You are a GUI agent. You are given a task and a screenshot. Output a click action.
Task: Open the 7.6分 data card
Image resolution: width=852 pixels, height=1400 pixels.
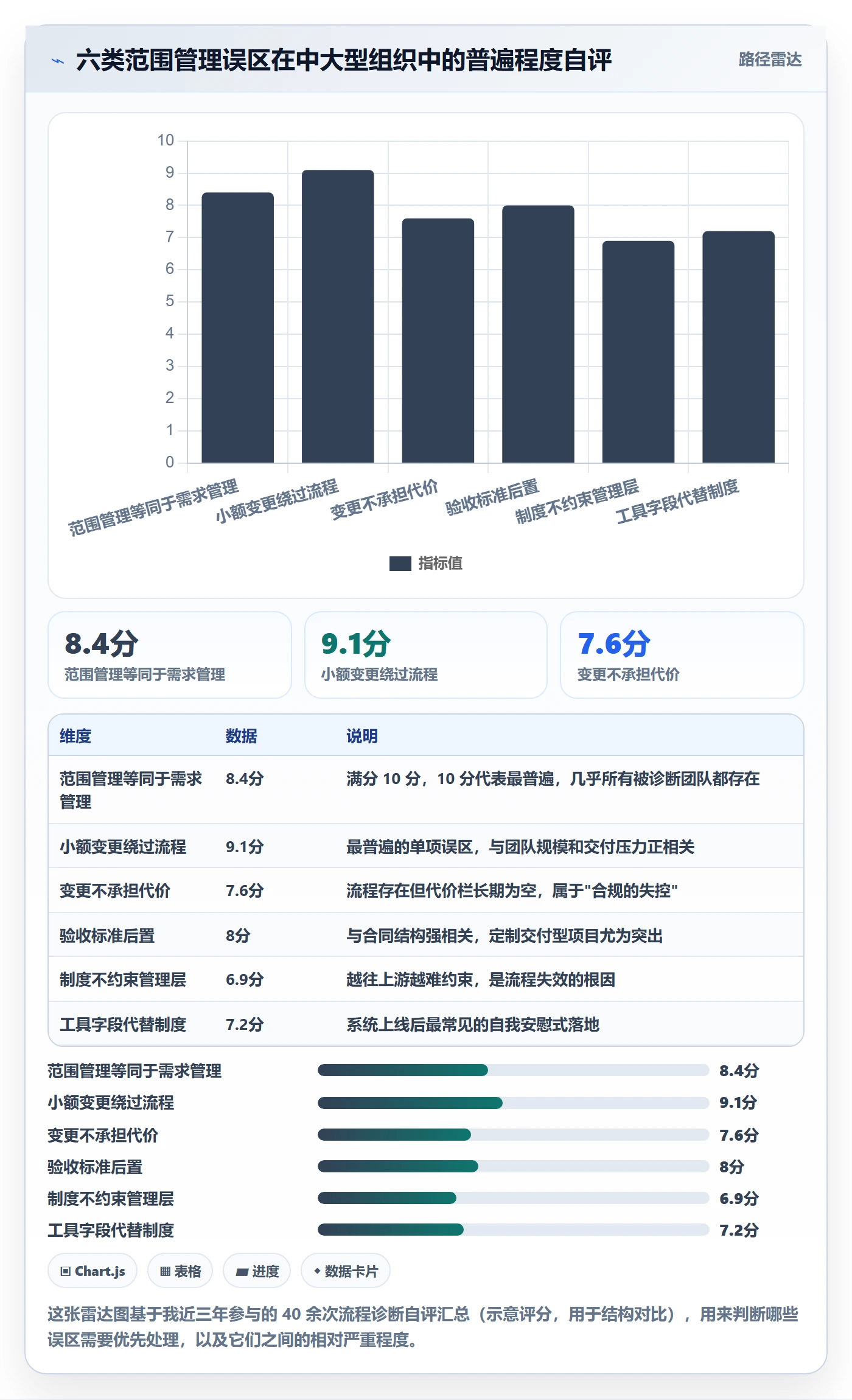point(682,655)
